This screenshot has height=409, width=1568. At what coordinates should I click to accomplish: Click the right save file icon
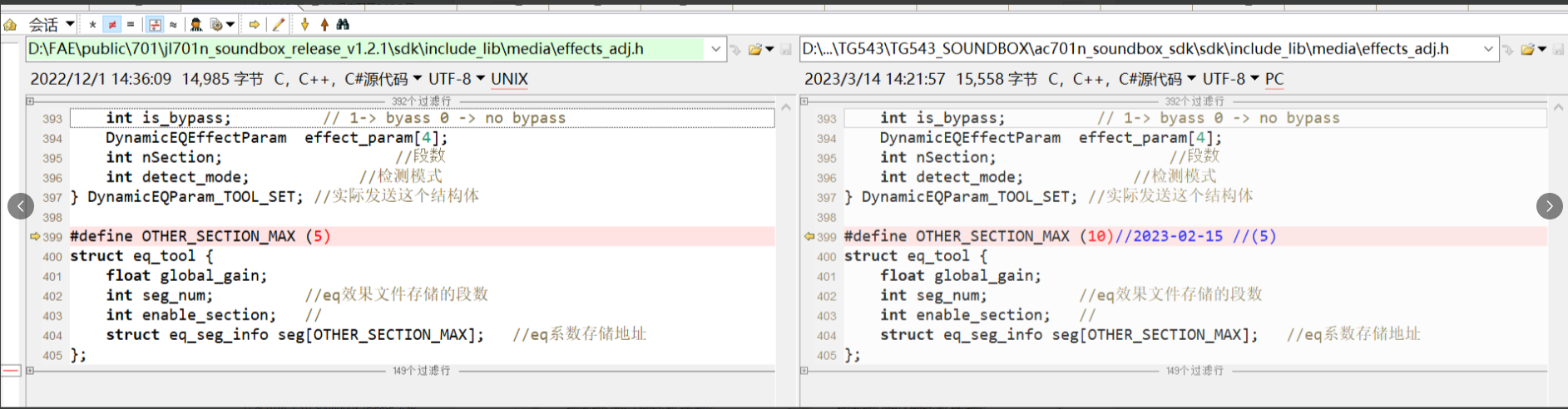(x=1559, y=50)
